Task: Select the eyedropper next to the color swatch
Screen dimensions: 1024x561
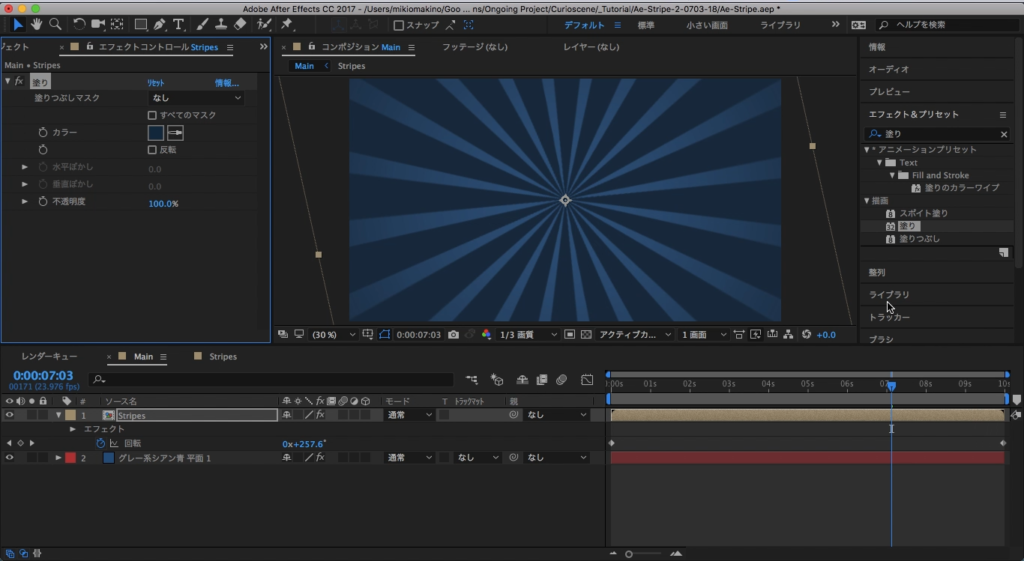Action: (x=175, y=133)
